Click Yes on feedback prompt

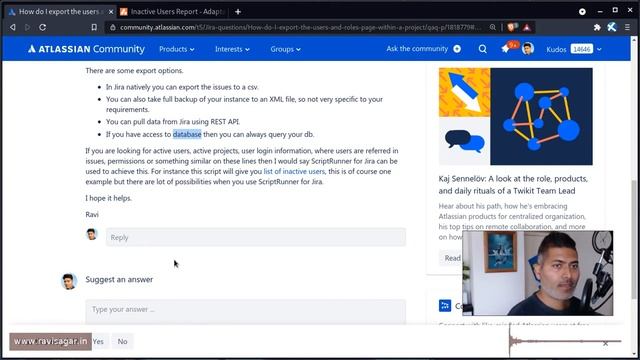(x=98, y=341)
